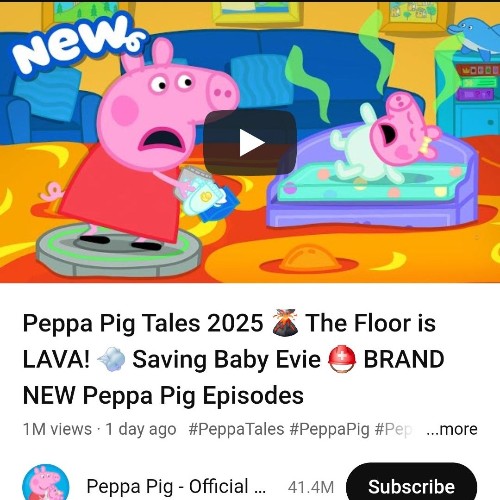The height and width of the screenshot is (500, 500).
Task: Open the Peppa Pig channel avatar
Action: 46,483
